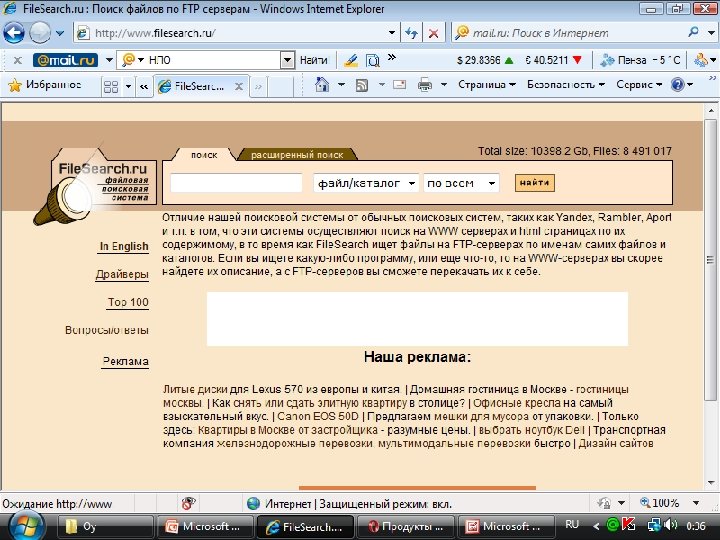Close the mail.ru toolbar with X

[x=17, y=60]
